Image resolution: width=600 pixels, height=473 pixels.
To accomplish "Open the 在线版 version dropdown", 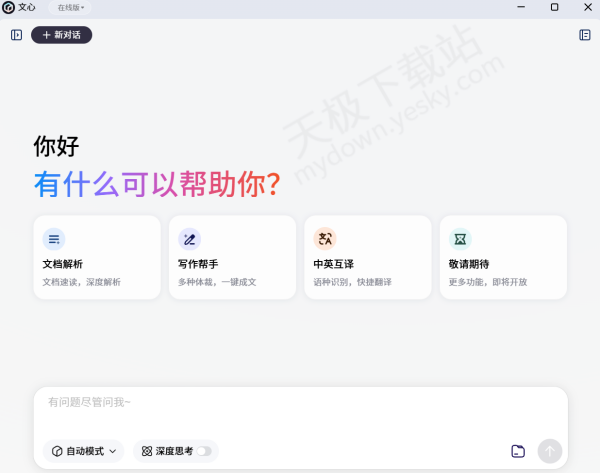I will [70, 8].
